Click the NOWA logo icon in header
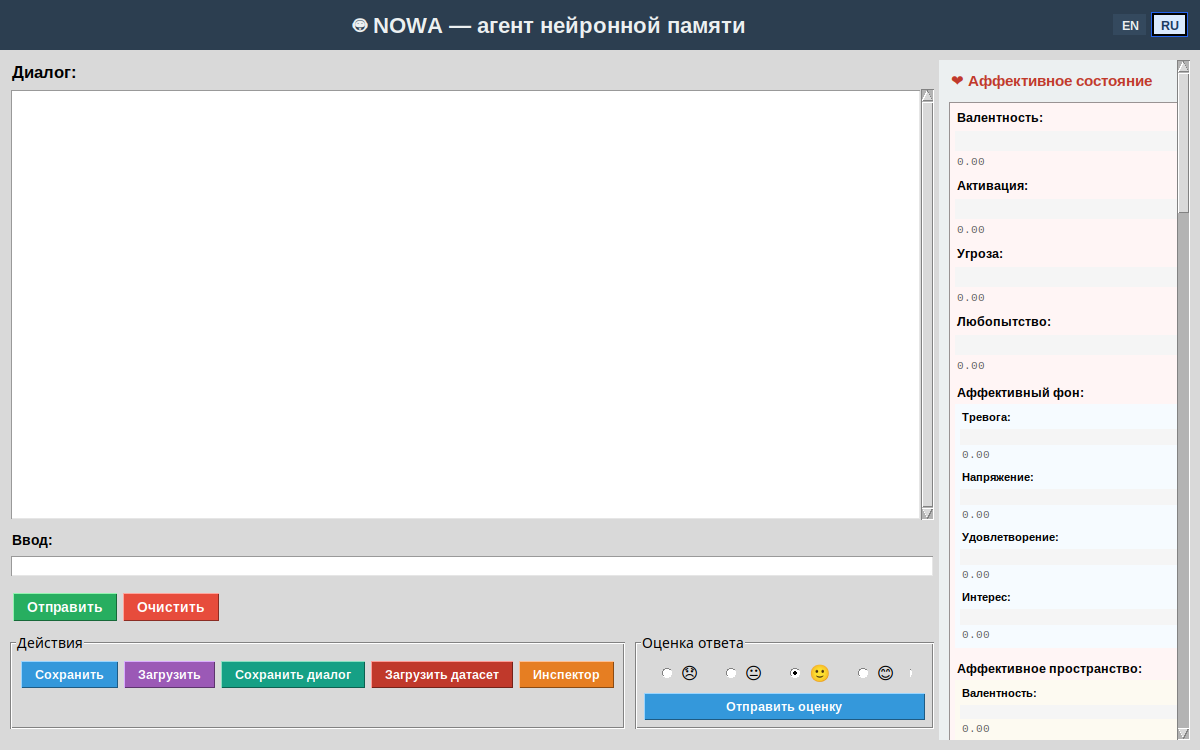The height and width of the screenshot is (750, 1200). pos(360,25)
